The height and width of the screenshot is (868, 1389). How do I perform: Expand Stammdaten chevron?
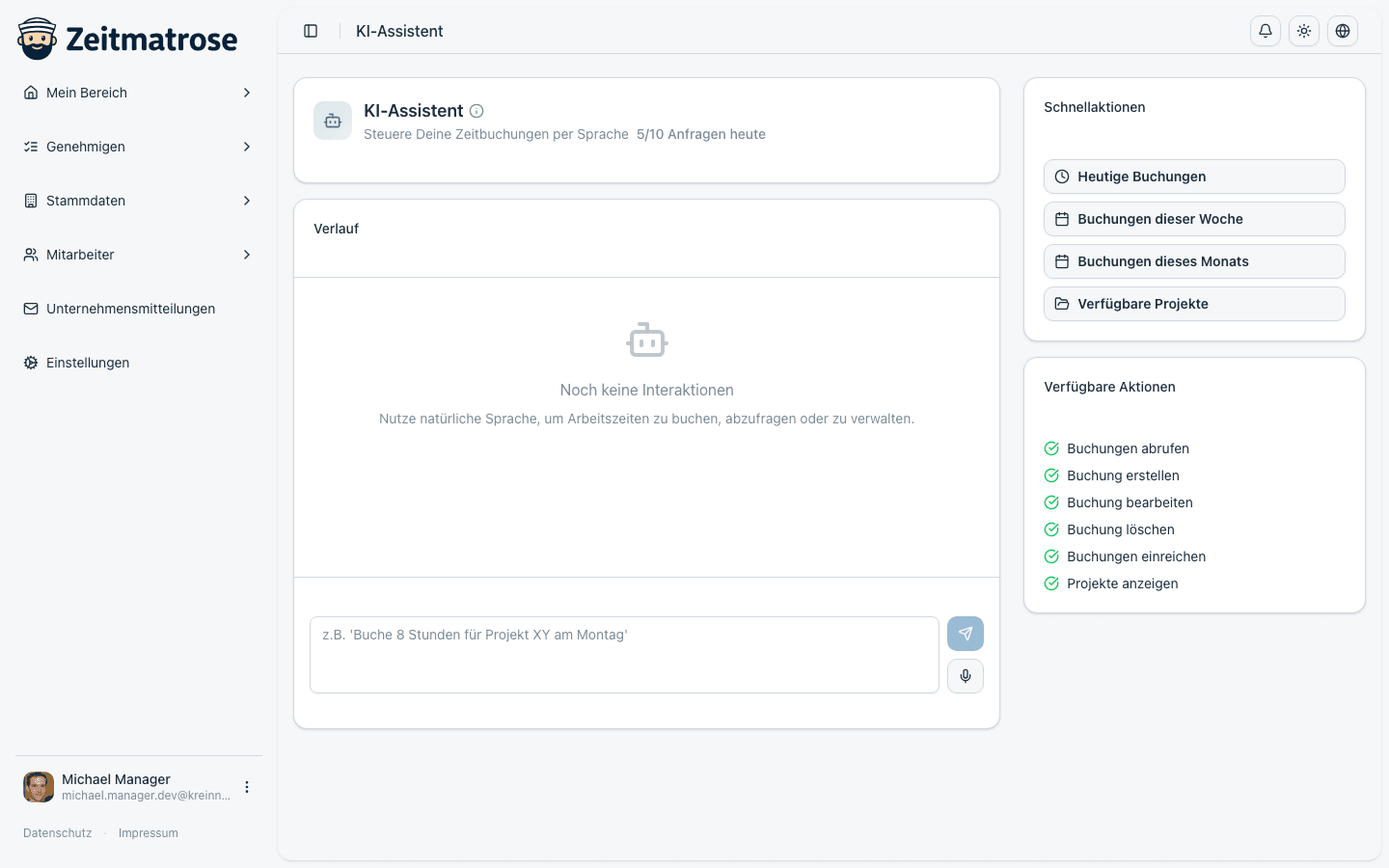click(x=247, y=201)
